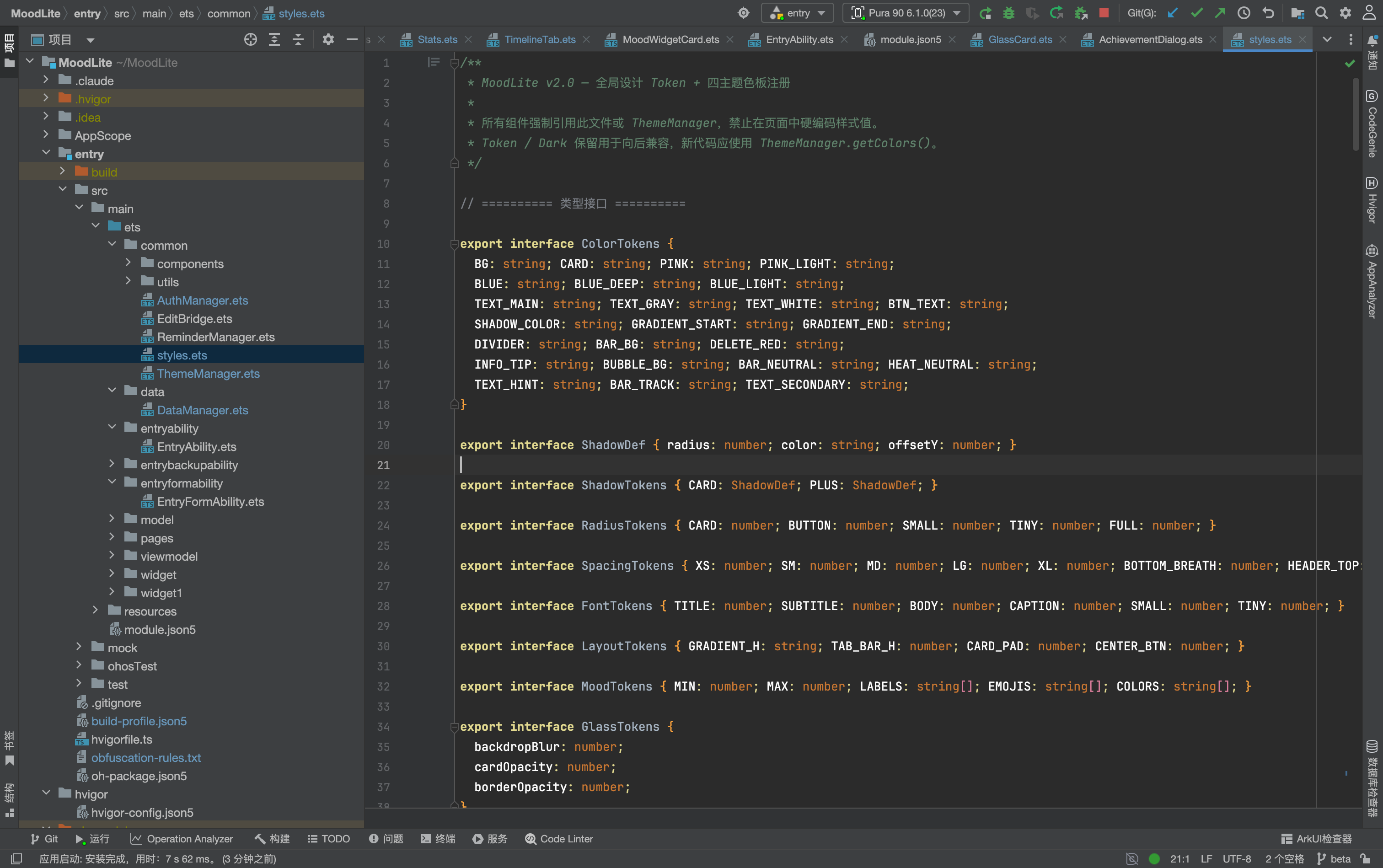Screen dimensions: 1383x868
Task: Click the red Stop run button
Action: [1104, 13]
